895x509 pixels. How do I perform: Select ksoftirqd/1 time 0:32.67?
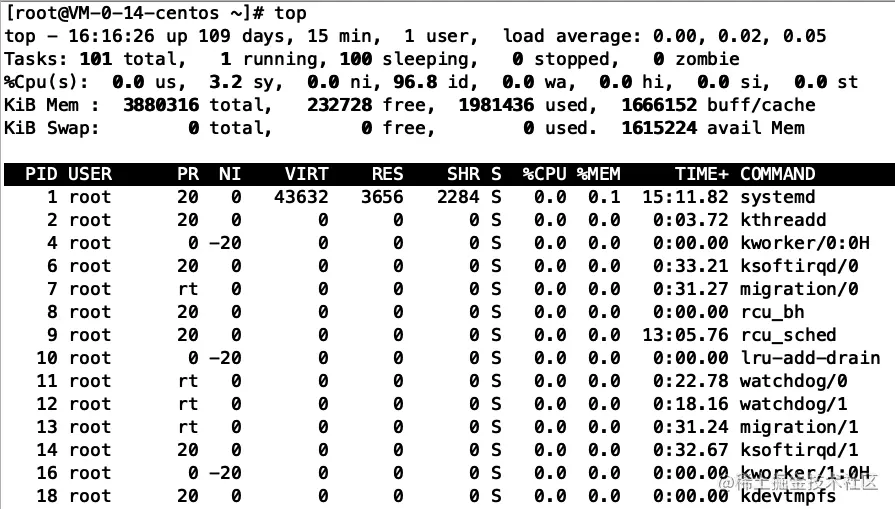[x=691, y=450]
